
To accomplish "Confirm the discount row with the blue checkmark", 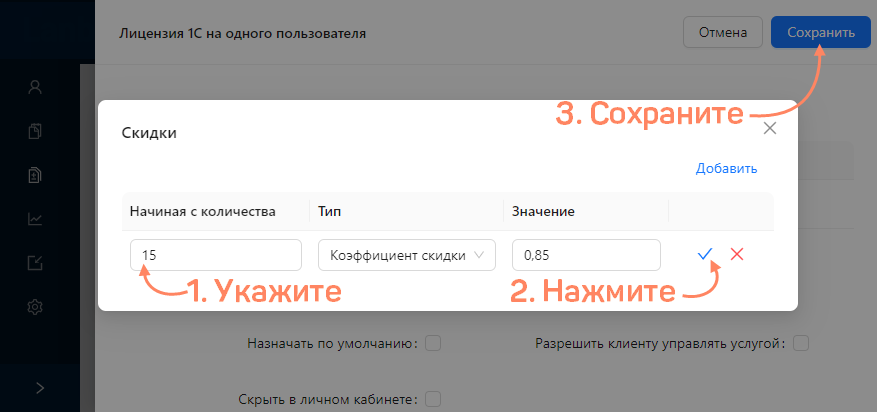I will [x=704, y=254].
